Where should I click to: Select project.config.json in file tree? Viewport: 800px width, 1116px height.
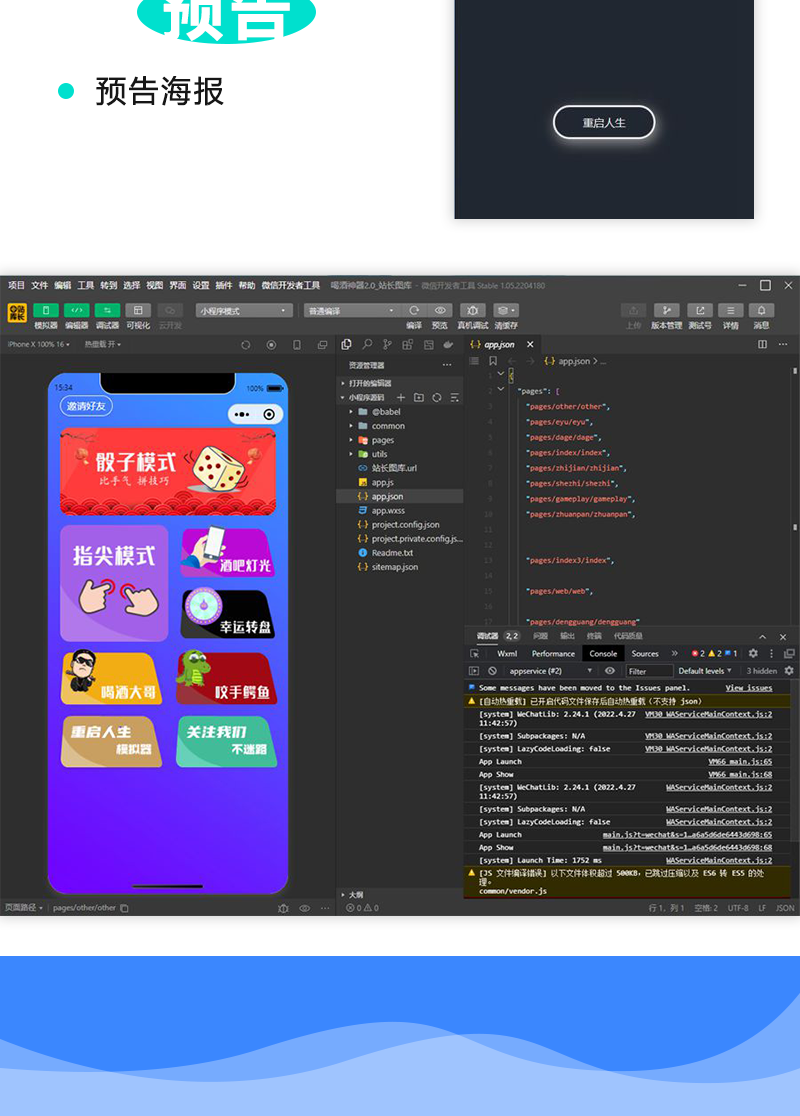coord(405,524)
